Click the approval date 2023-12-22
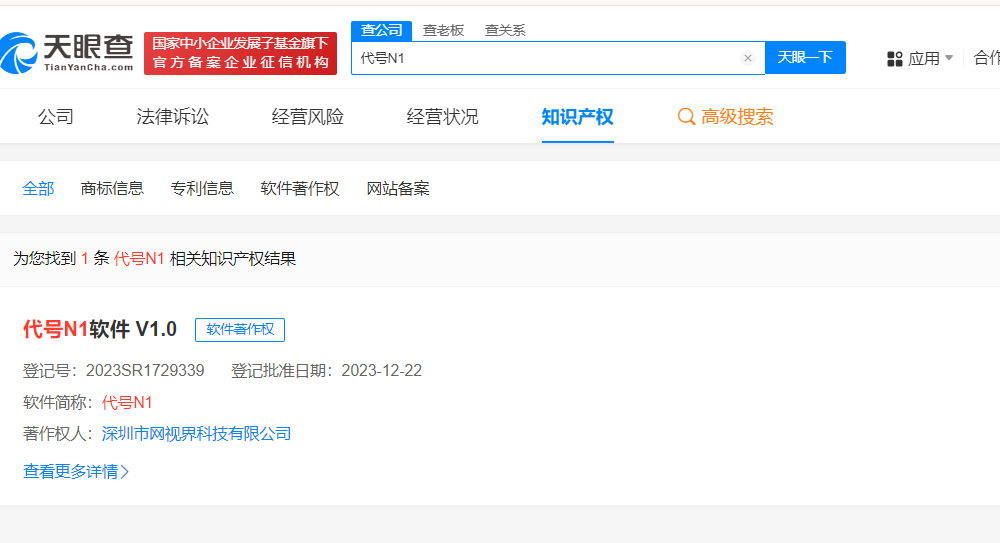 coord(381,371)
